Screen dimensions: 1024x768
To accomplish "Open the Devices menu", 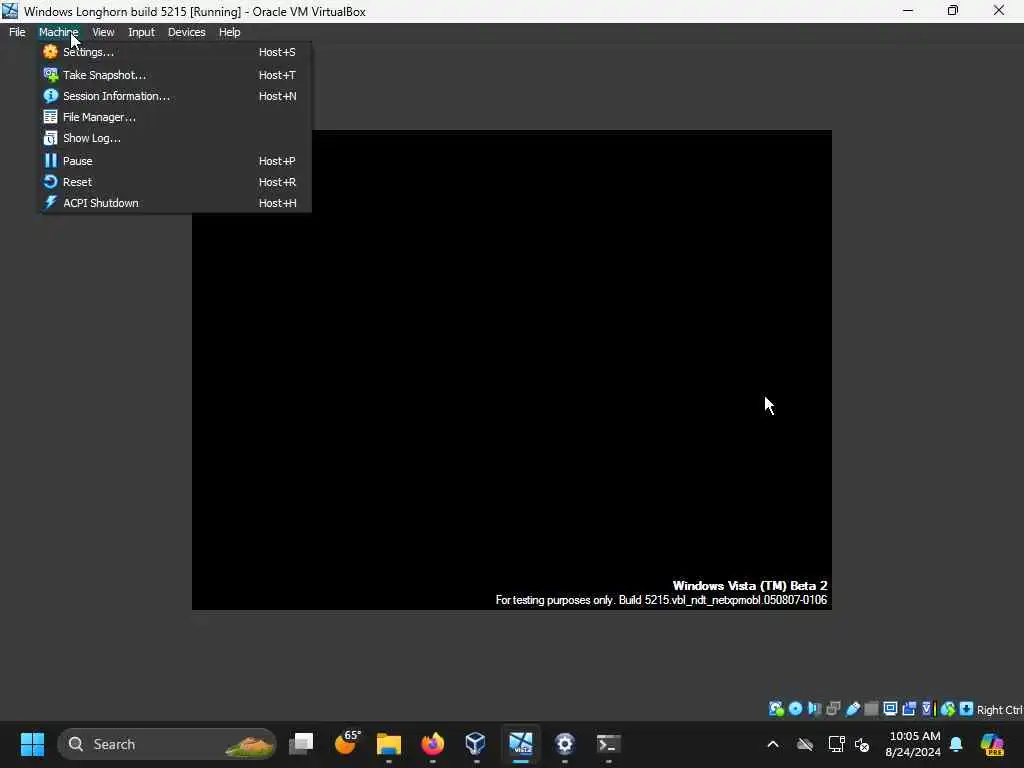I will pyautogui.click(x=186, y=32).
